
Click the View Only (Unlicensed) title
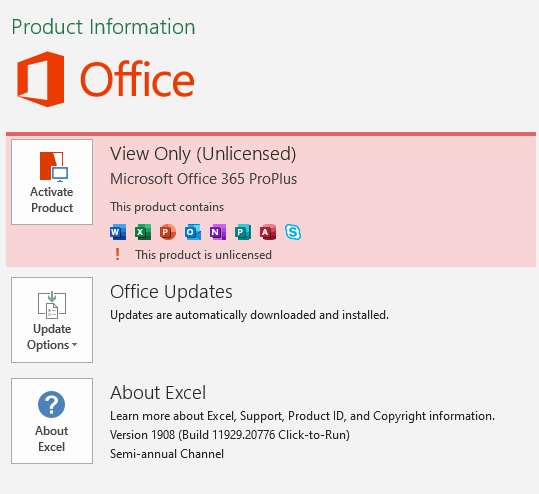(x=203, y=154)
